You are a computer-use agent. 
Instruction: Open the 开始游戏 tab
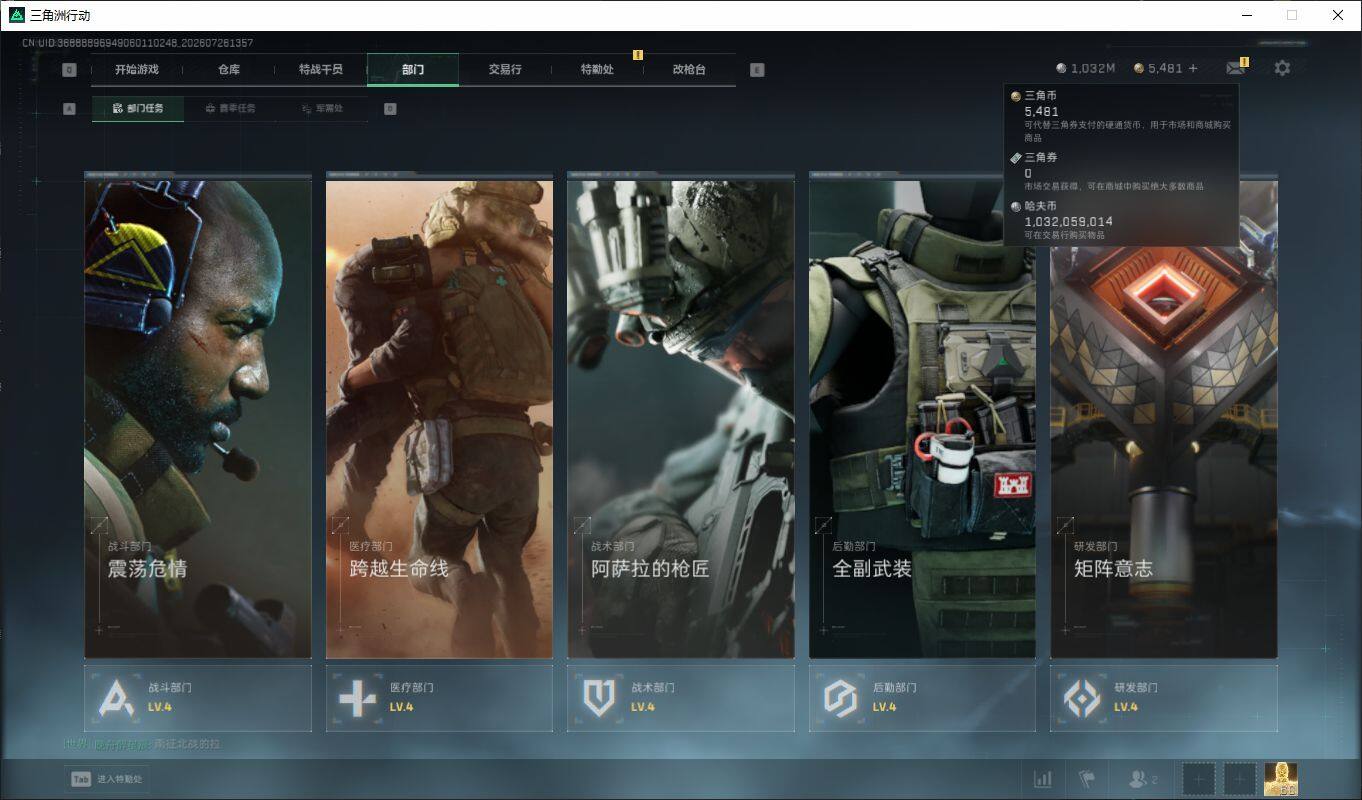[137, 70]
